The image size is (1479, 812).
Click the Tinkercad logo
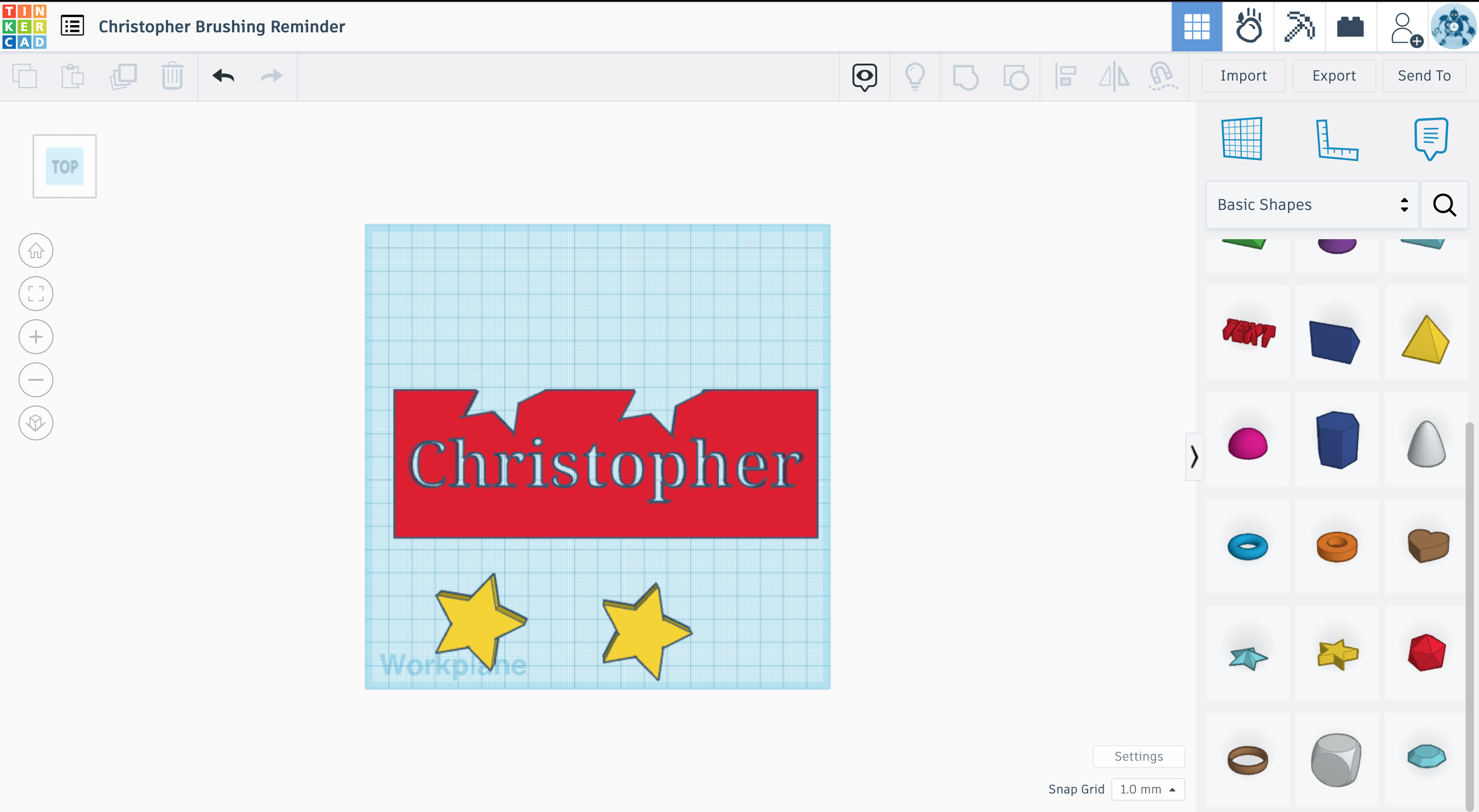click(24, 26)
